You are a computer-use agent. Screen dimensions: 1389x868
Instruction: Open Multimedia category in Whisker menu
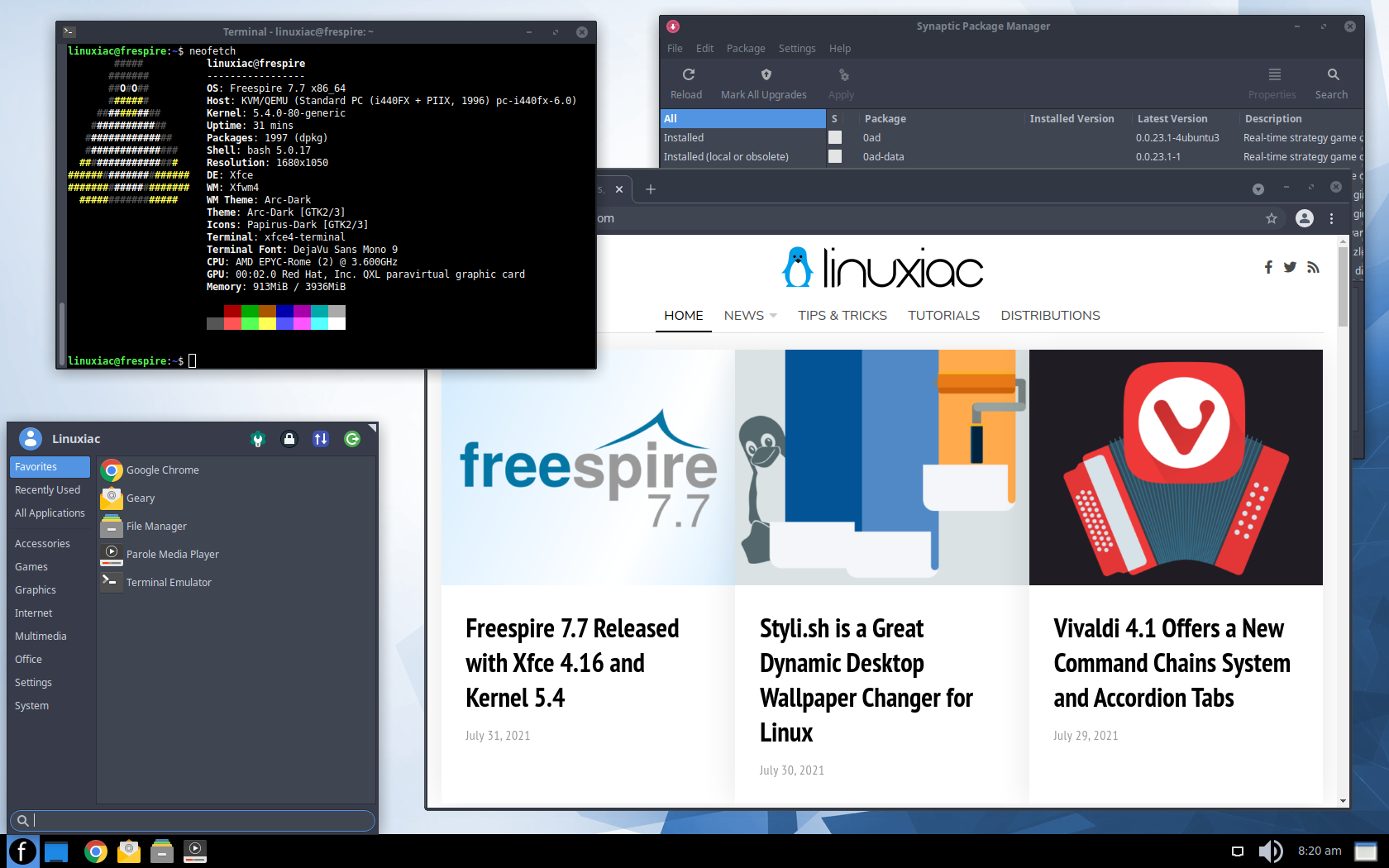point(50,637)
